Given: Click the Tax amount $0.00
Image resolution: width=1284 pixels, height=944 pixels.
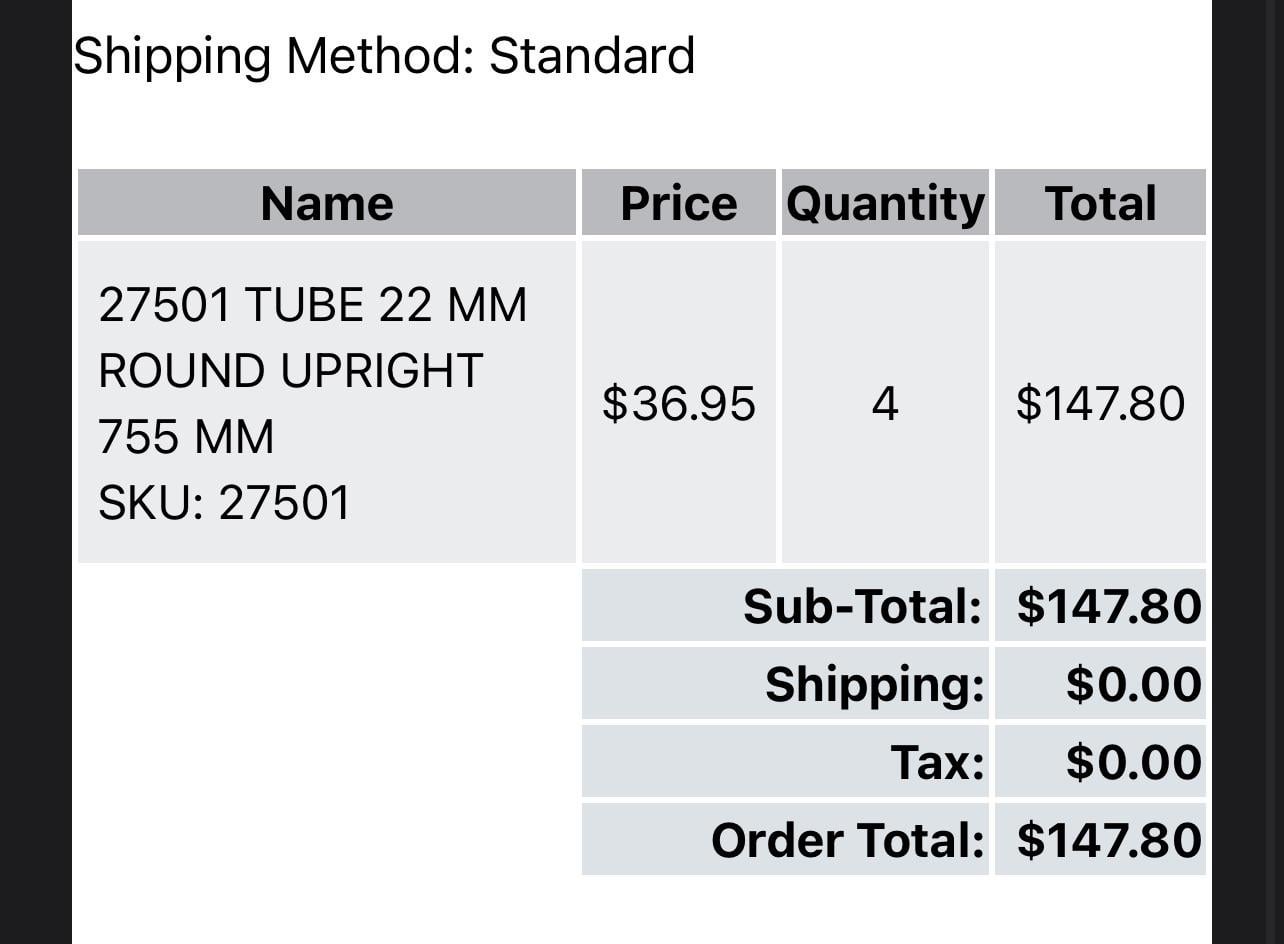Looking at the screenshot, I should coord(1133,762).
